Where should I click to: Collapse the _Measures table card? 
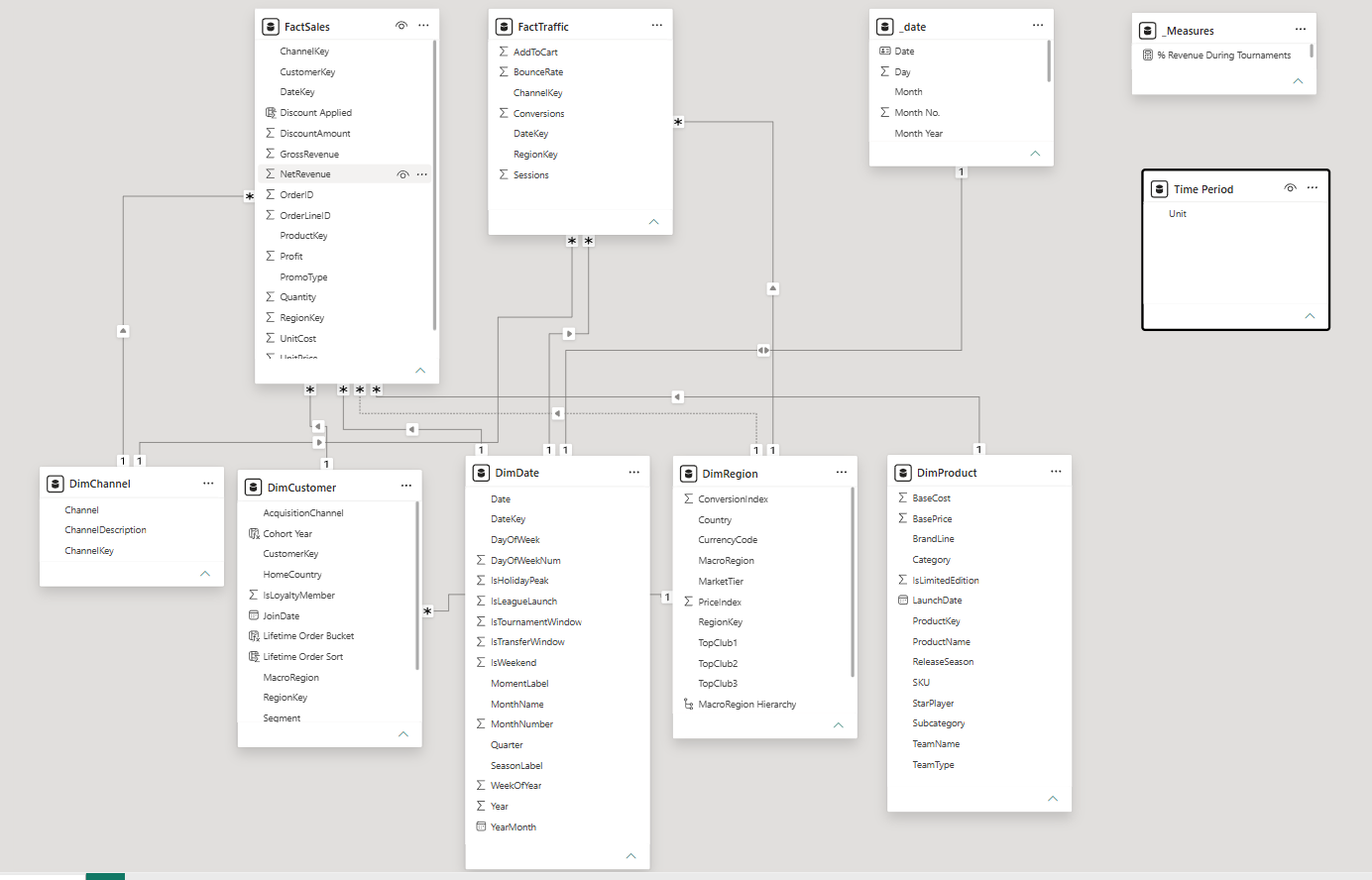pyautogui.click(x=1298, y=81)
